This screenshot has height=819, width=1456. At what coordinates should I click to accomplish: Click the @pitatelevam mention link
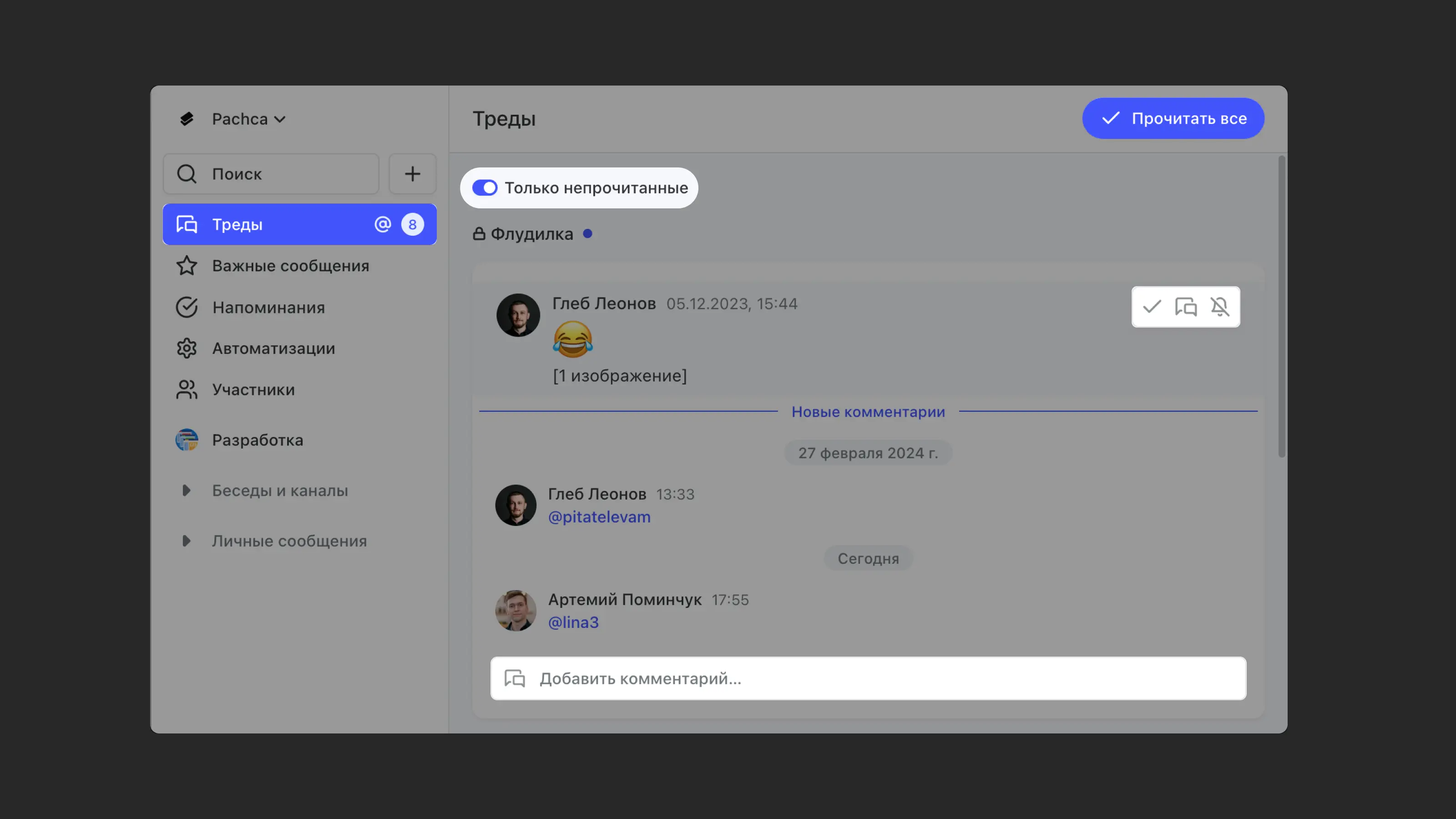coord(599,516)
